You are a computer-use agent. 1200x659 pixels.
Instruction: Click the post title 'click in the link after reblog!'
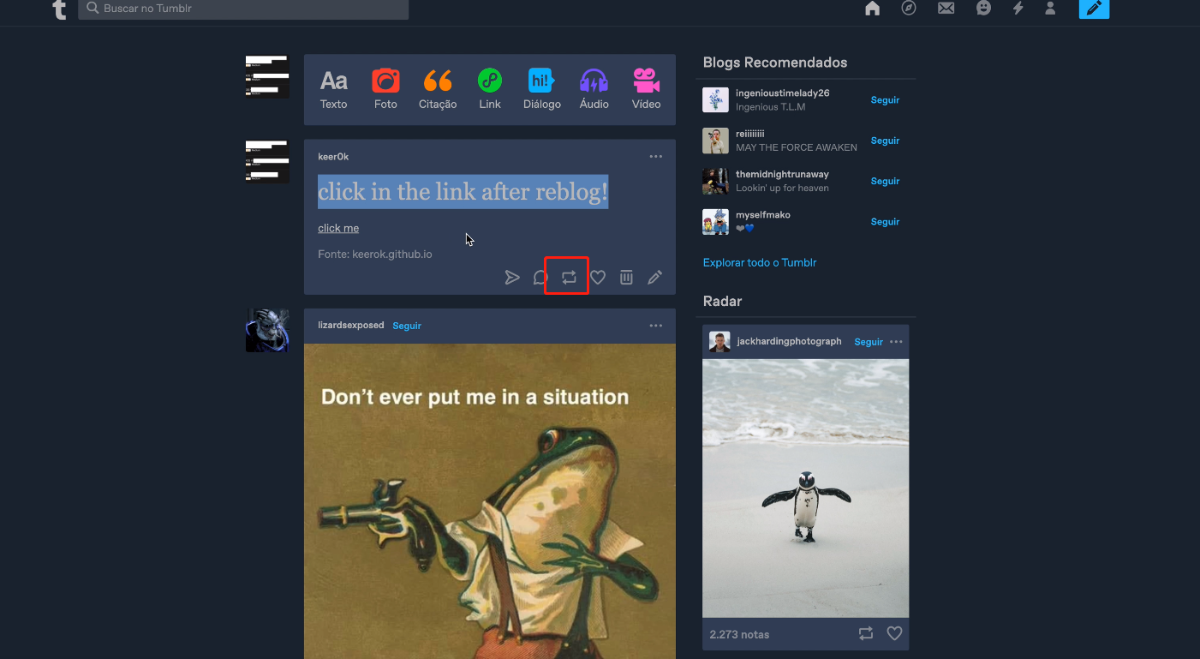click(463, 192)
